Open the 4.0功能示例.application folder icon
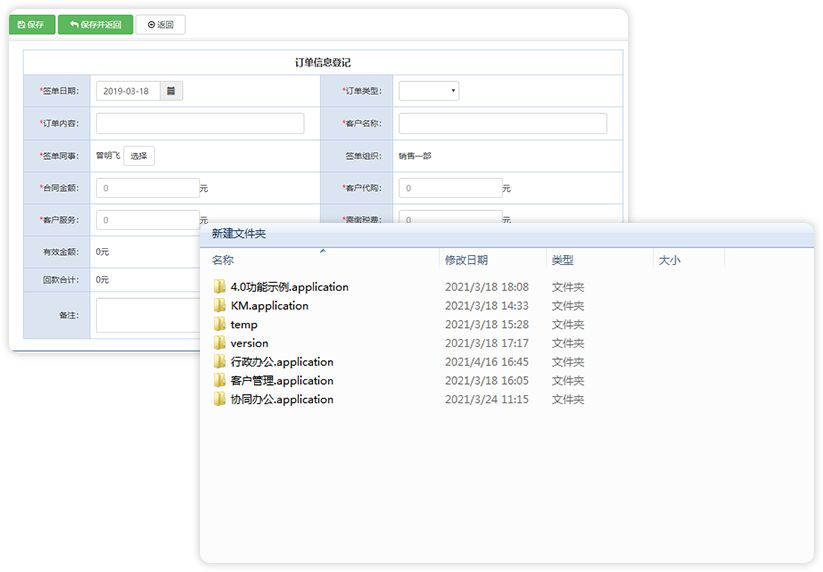The image size is (823, 572). (219, 287)
